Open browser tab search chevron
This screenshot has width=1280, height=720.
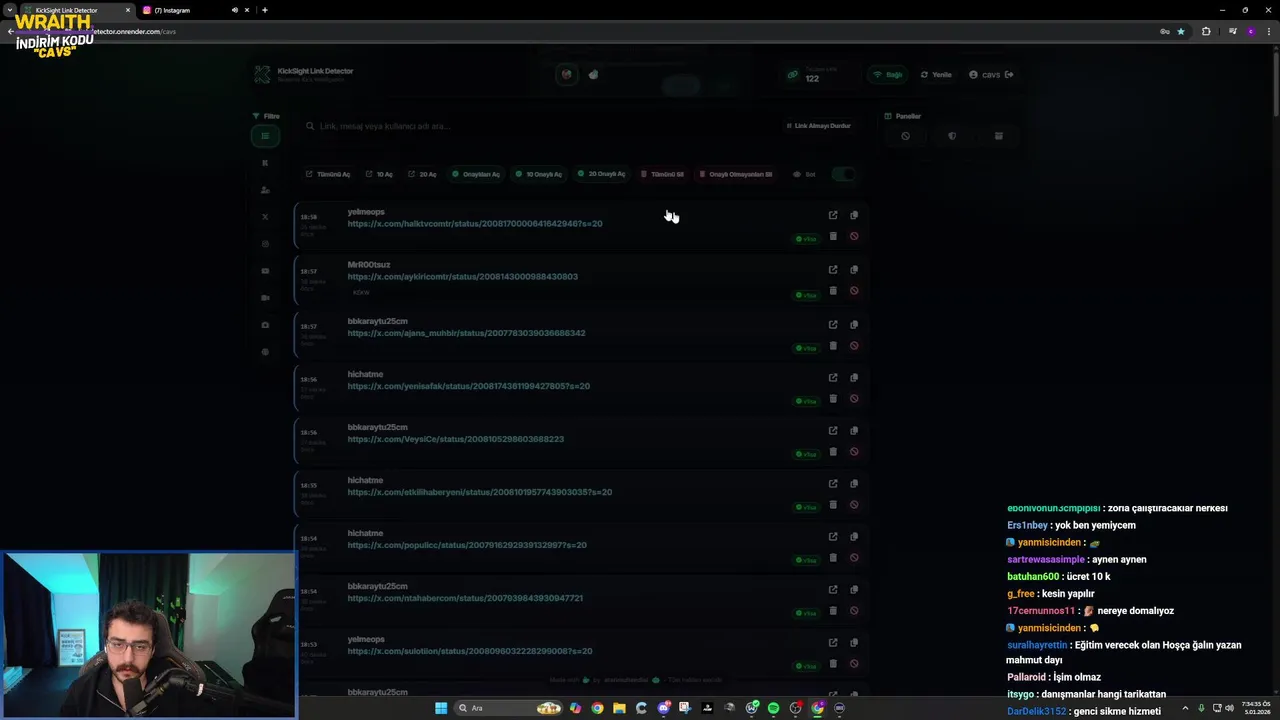(10, 10)
